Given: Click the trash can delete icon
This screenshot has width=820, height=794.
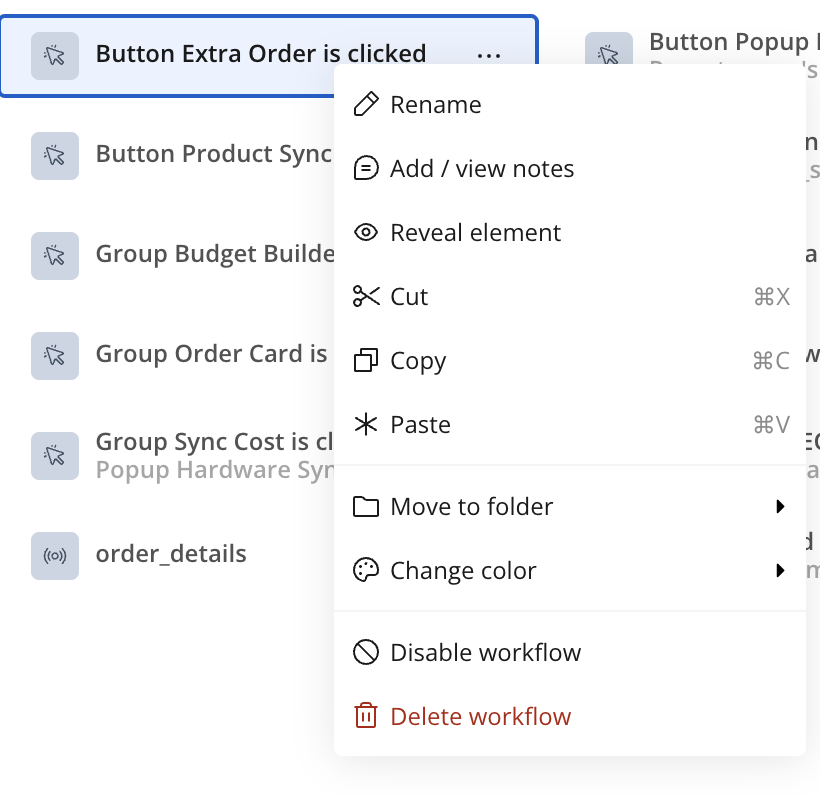Looking at the screenshot, I should click(367, 717).
